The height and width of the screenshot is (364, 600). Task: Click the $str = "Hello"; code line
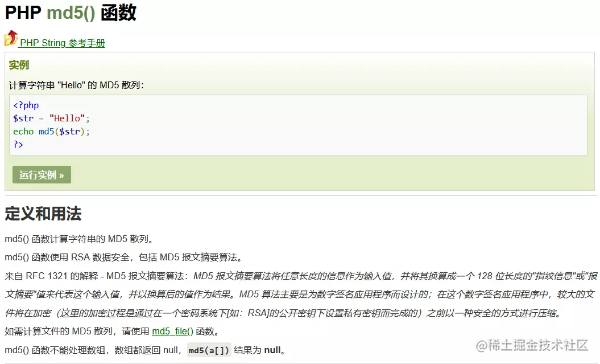pos(51,118)
